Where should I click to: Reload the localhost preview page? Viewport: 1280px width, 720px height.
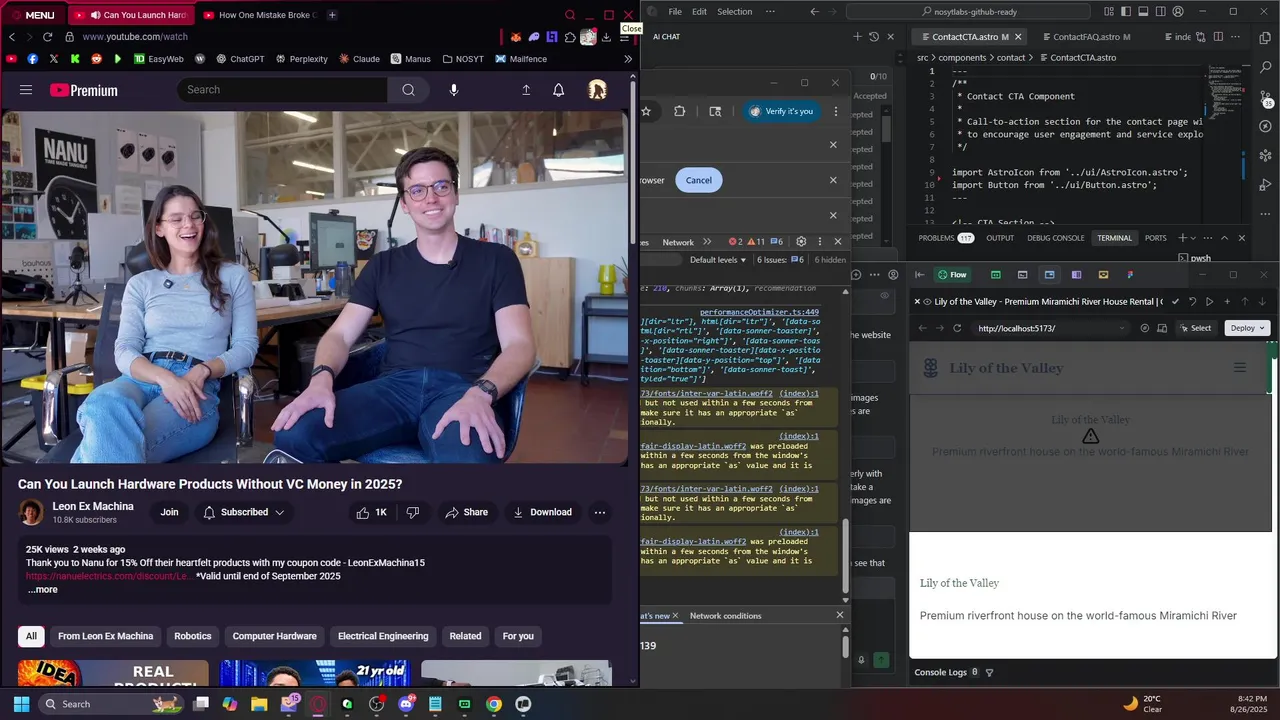tap(957, 328)
